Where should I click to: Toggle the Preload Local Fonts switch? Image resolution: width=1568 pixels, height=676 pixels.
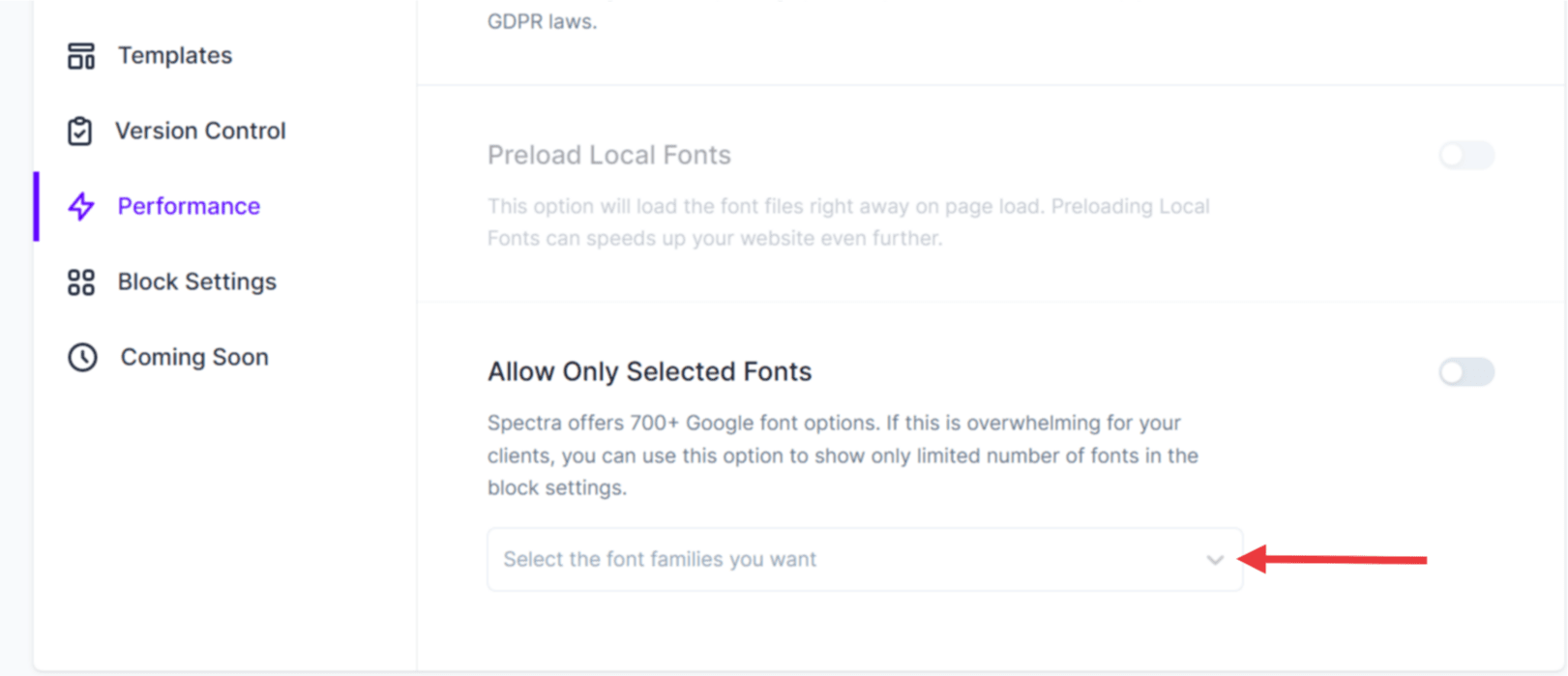tap(1465, 155)
